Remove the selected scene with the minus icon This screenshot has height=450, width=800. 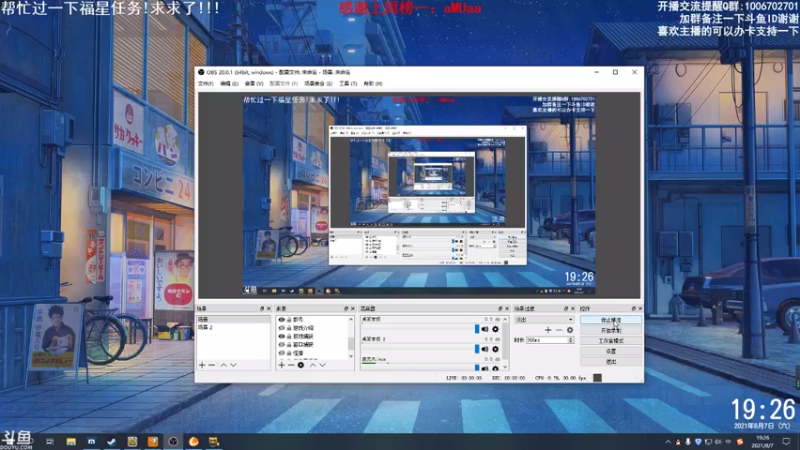(x=212, y=365)
